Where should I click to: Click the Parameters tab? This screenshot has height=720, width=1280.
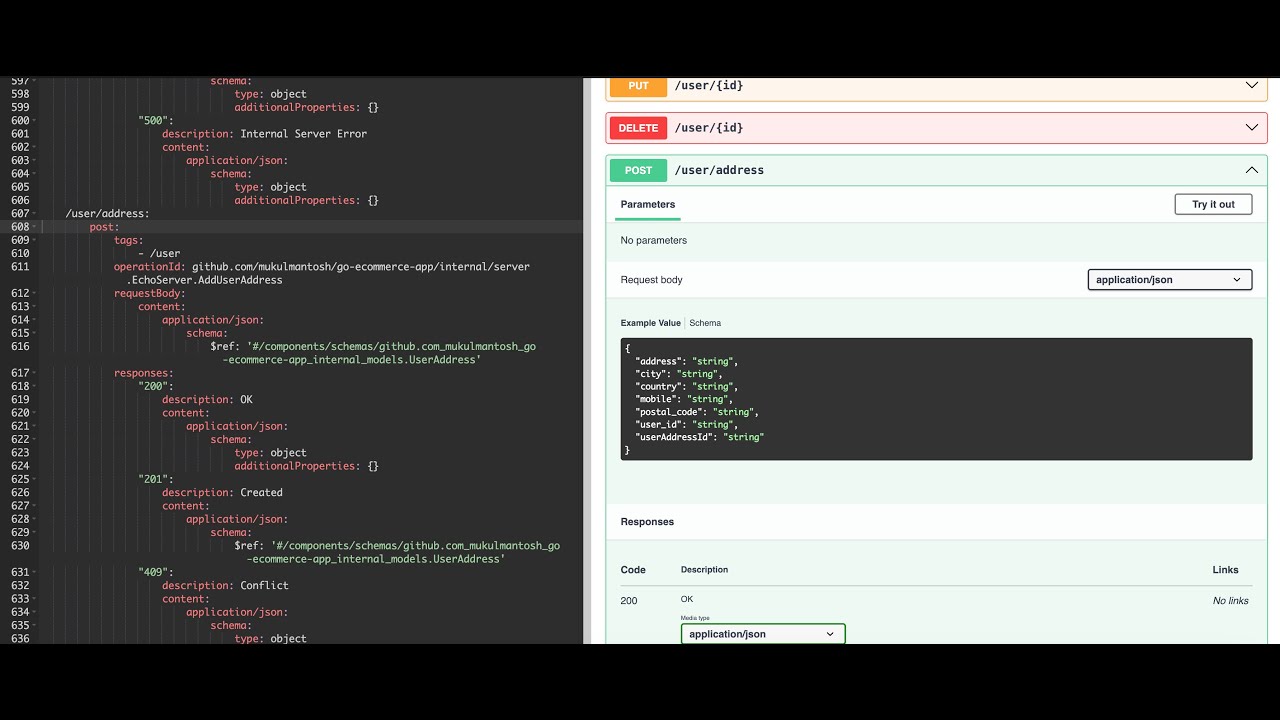pyautogui.click(x=647, y=203)
